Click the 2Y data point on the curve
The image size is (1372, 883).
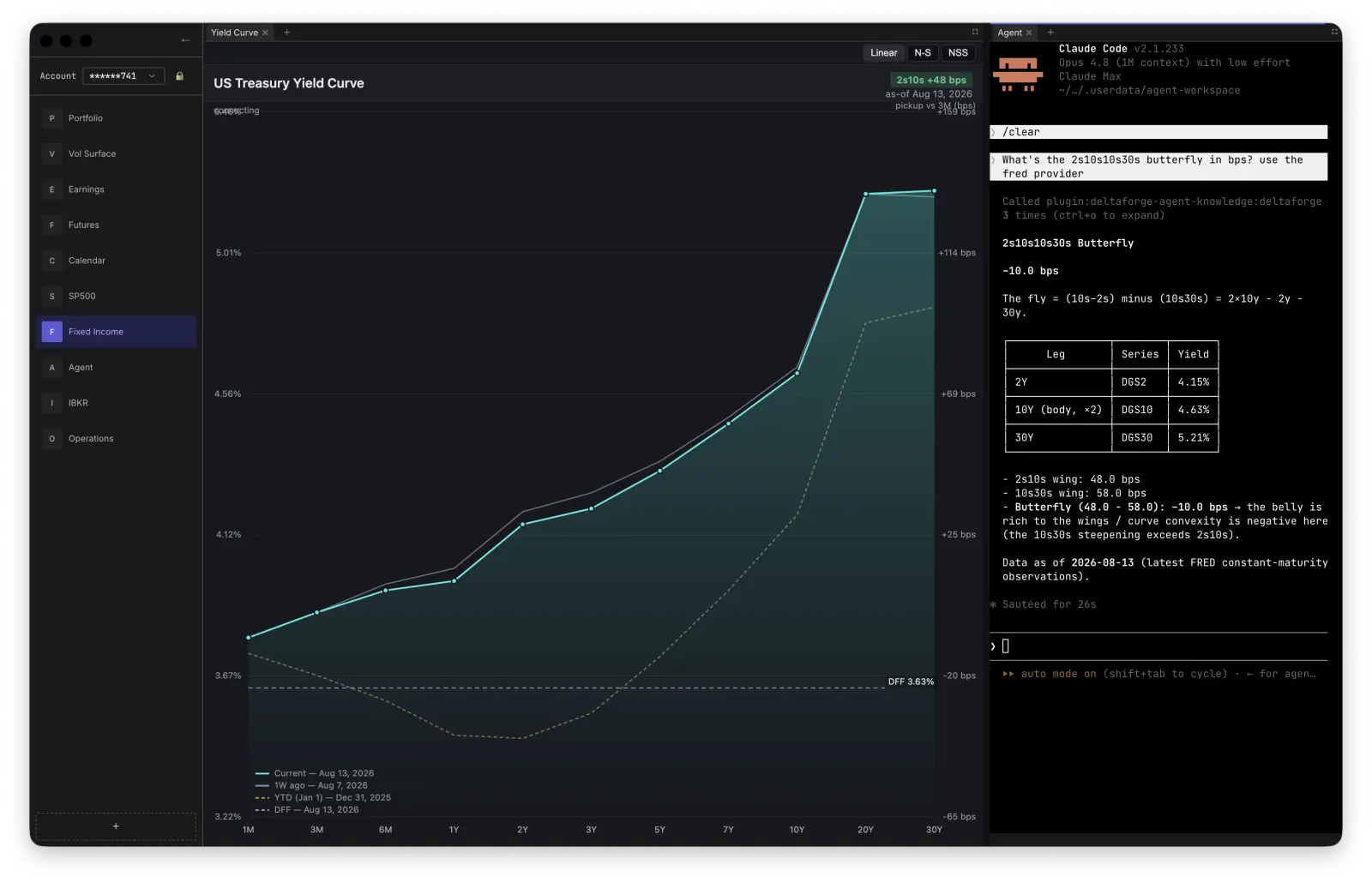pyautogui.click(x=523, y=524)
